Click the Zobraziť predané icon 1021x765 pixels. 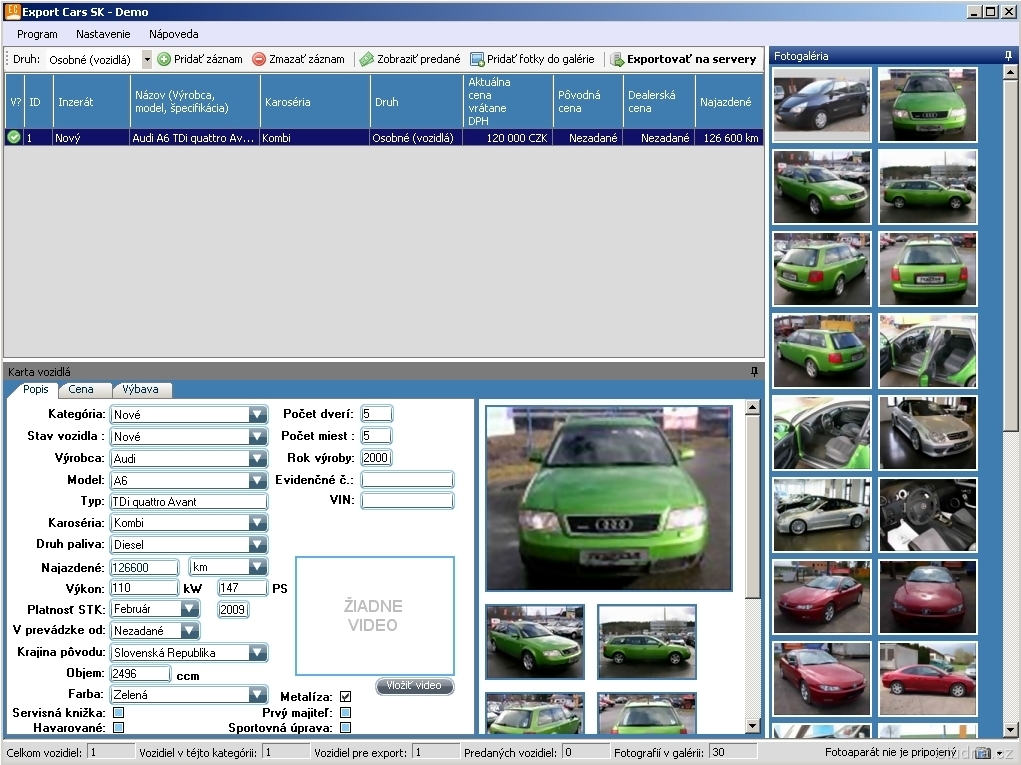click(x=367, y=59)
